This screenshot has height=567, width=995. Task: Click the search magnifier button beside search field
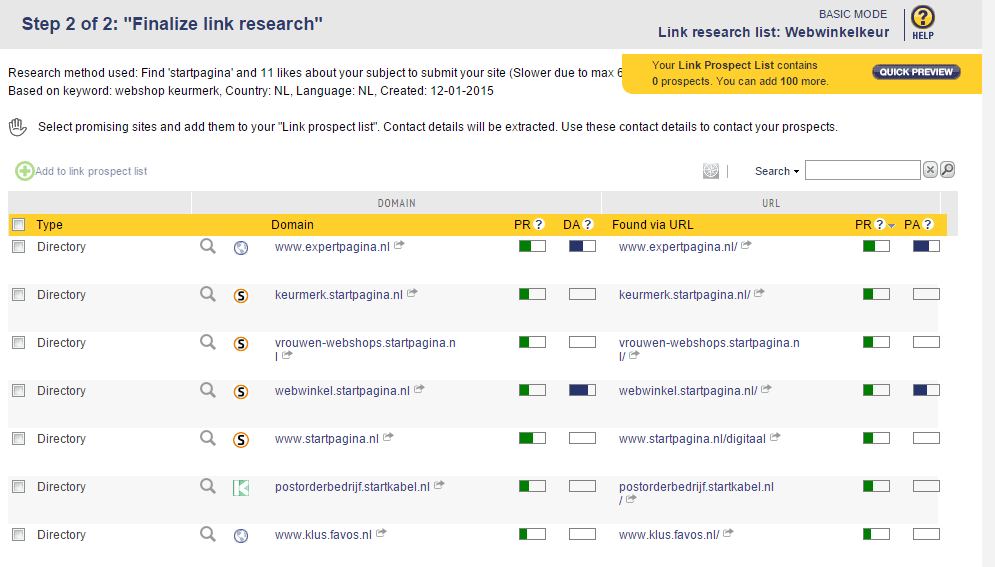[947, 171]
